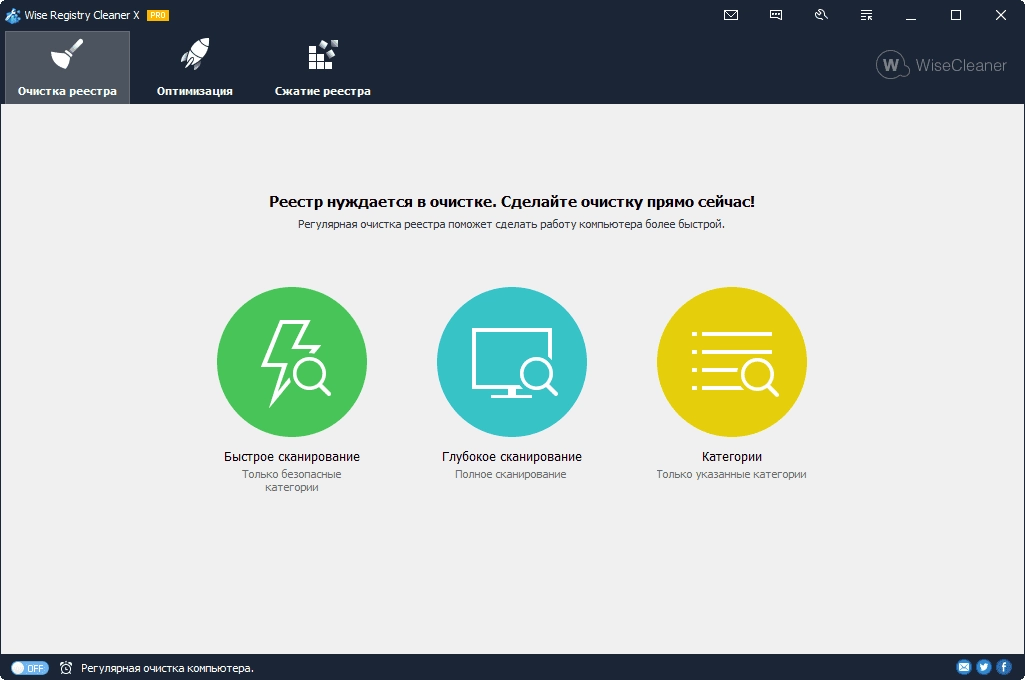Click the Полное сканирование description
Screen dimensions: 1025x680
[x=511, y=474]
